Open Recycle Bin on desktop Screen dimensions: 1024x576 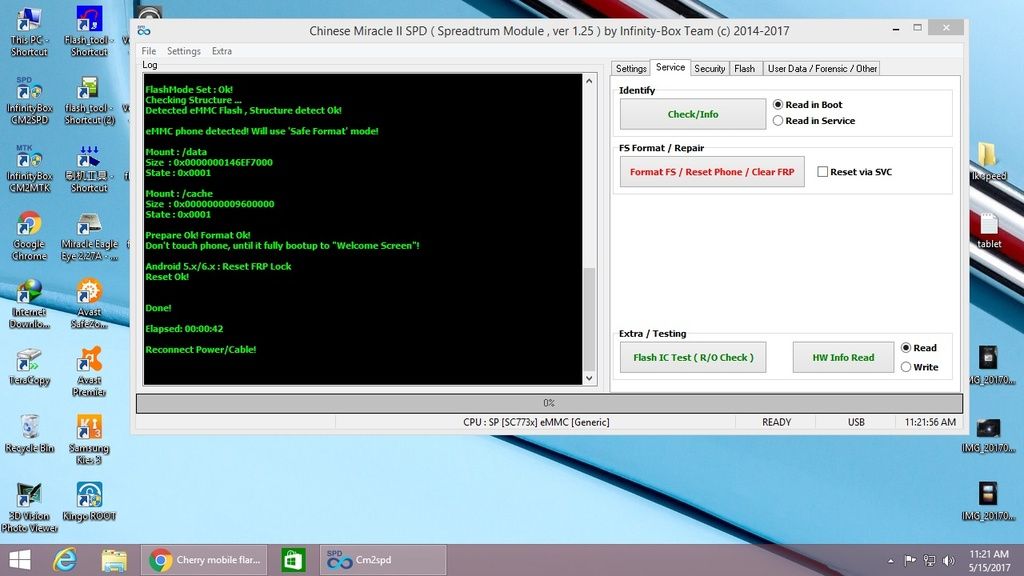click(x=29, y=430)
